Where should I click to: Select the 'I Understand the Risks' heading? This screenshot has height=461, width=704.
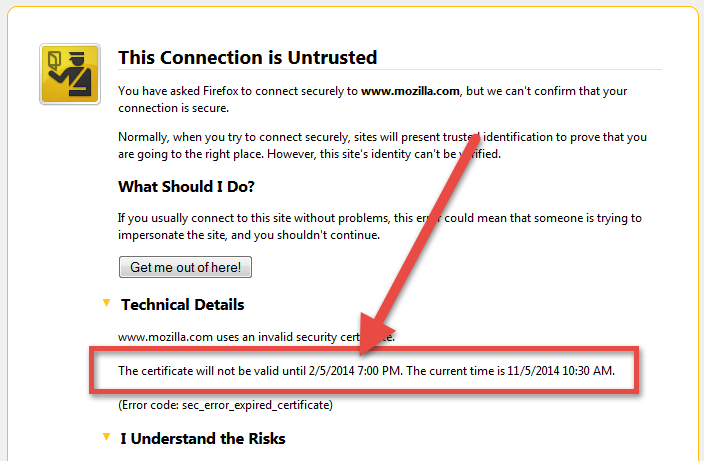point(202,439)
